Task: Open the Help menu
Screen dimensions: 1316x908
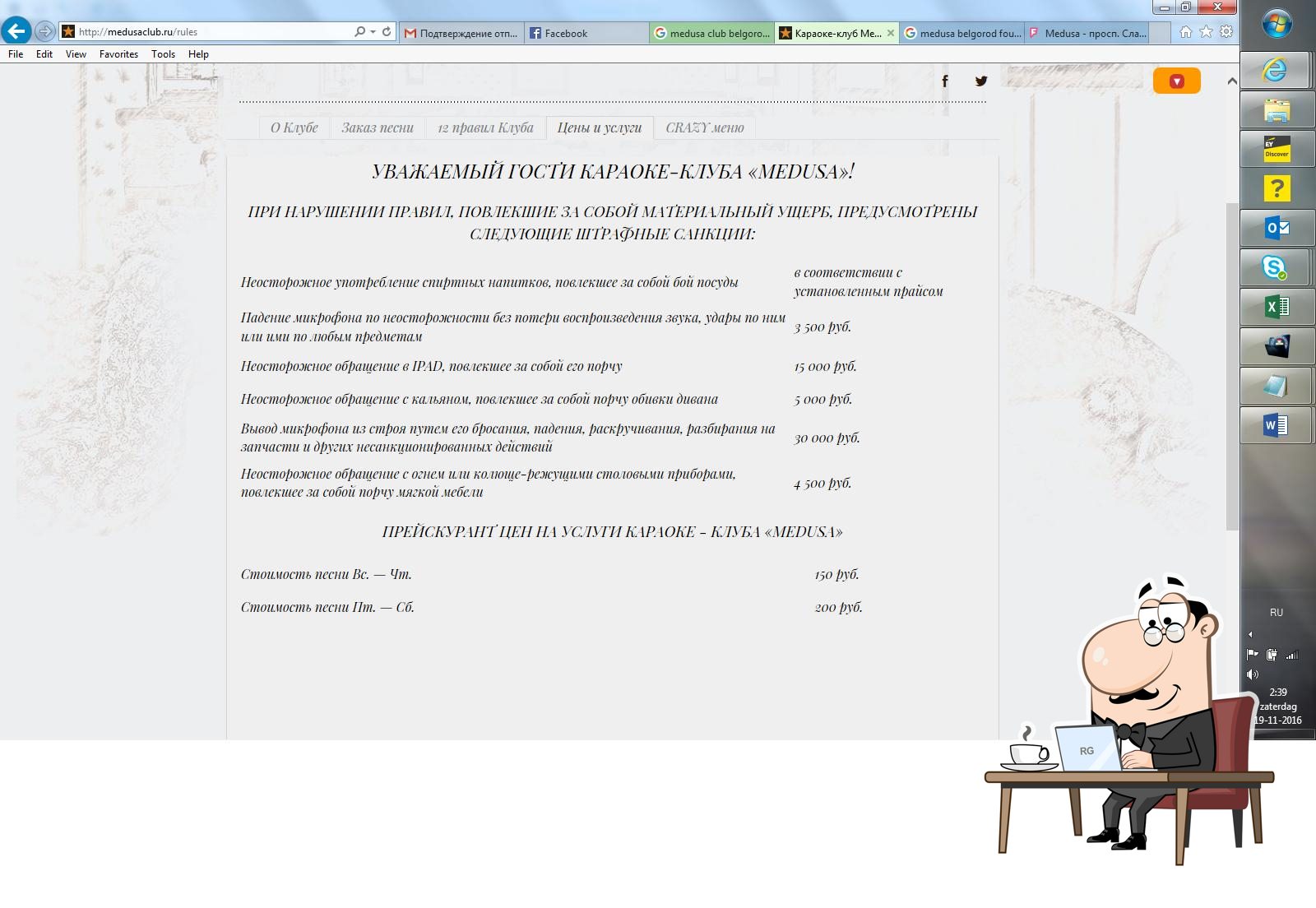Action: pyautogui.click(x=198, y=54)
